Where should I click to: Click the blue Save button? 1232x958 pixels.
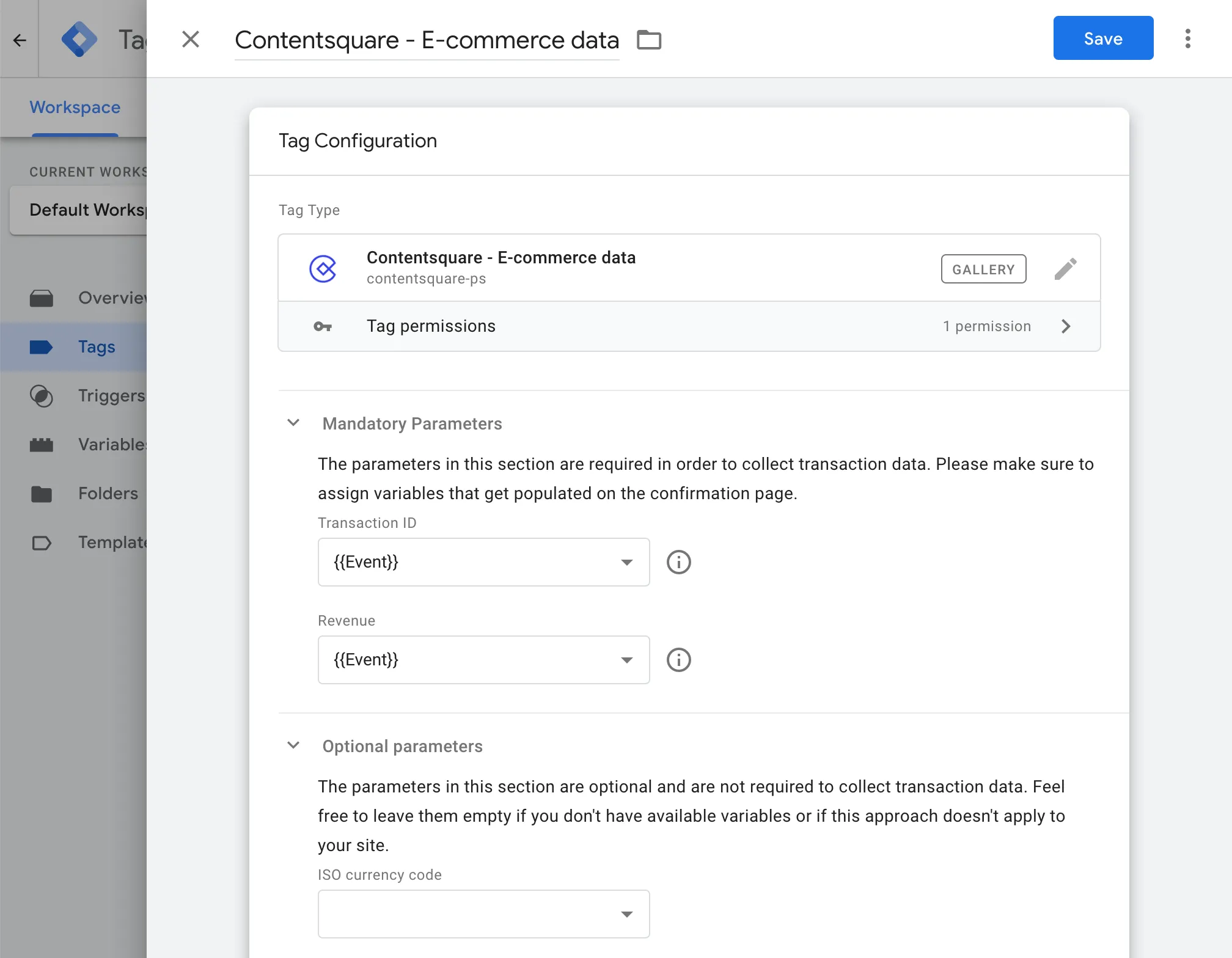click(x=1103, y=38)
